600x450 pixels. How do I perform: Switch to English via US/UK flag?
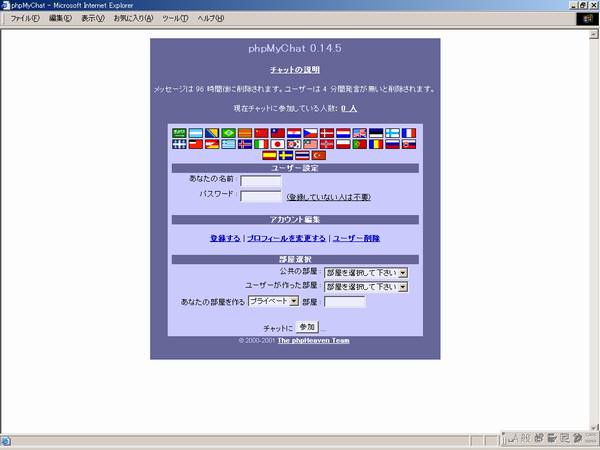360,133
